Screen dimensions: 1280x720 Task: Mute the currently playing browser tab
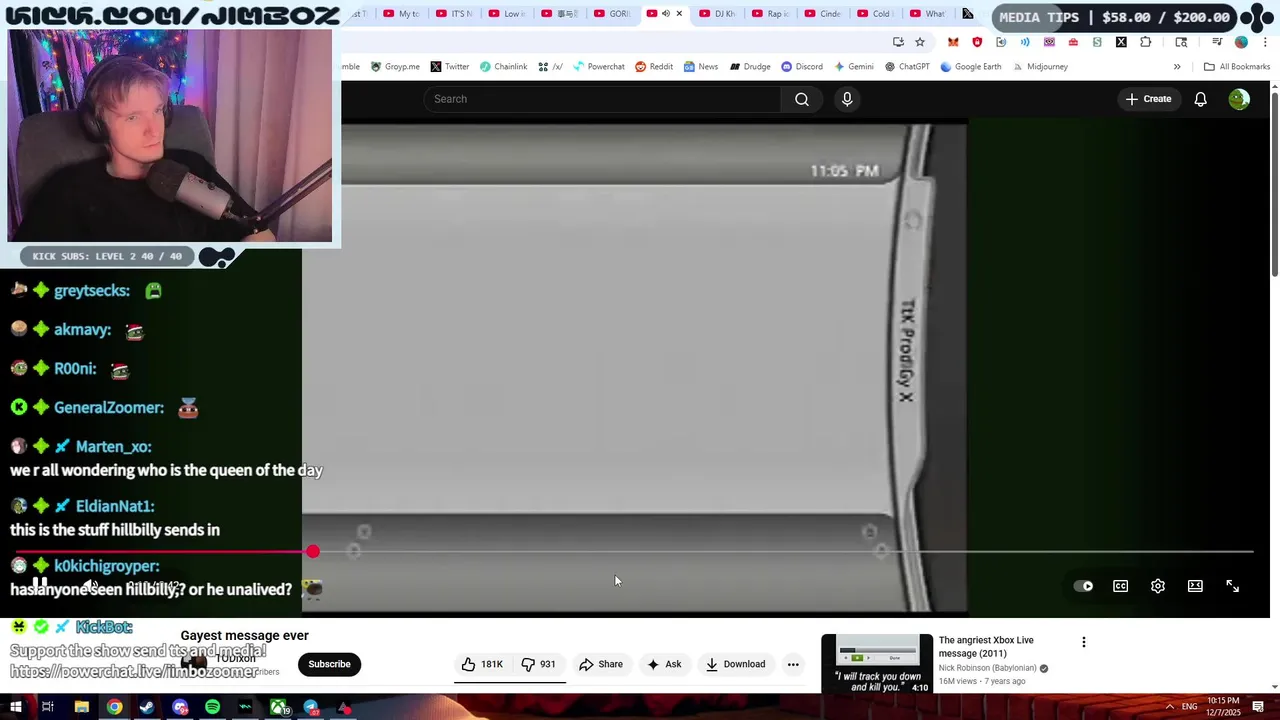666,14
